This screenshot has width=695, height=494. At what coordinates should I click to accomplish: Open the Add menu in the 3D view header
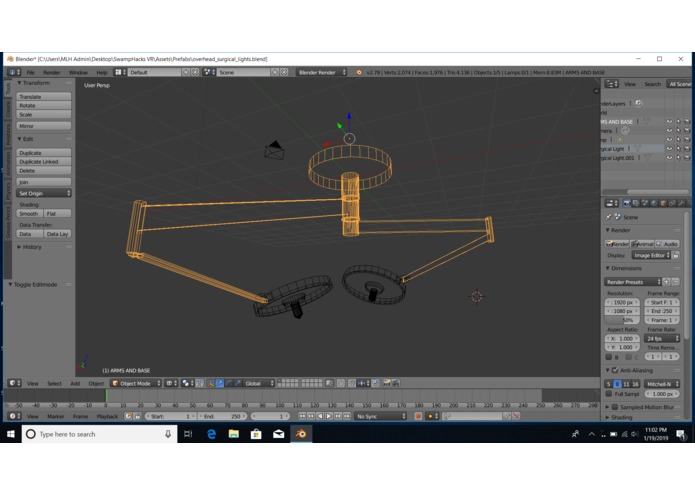(75, 383)
